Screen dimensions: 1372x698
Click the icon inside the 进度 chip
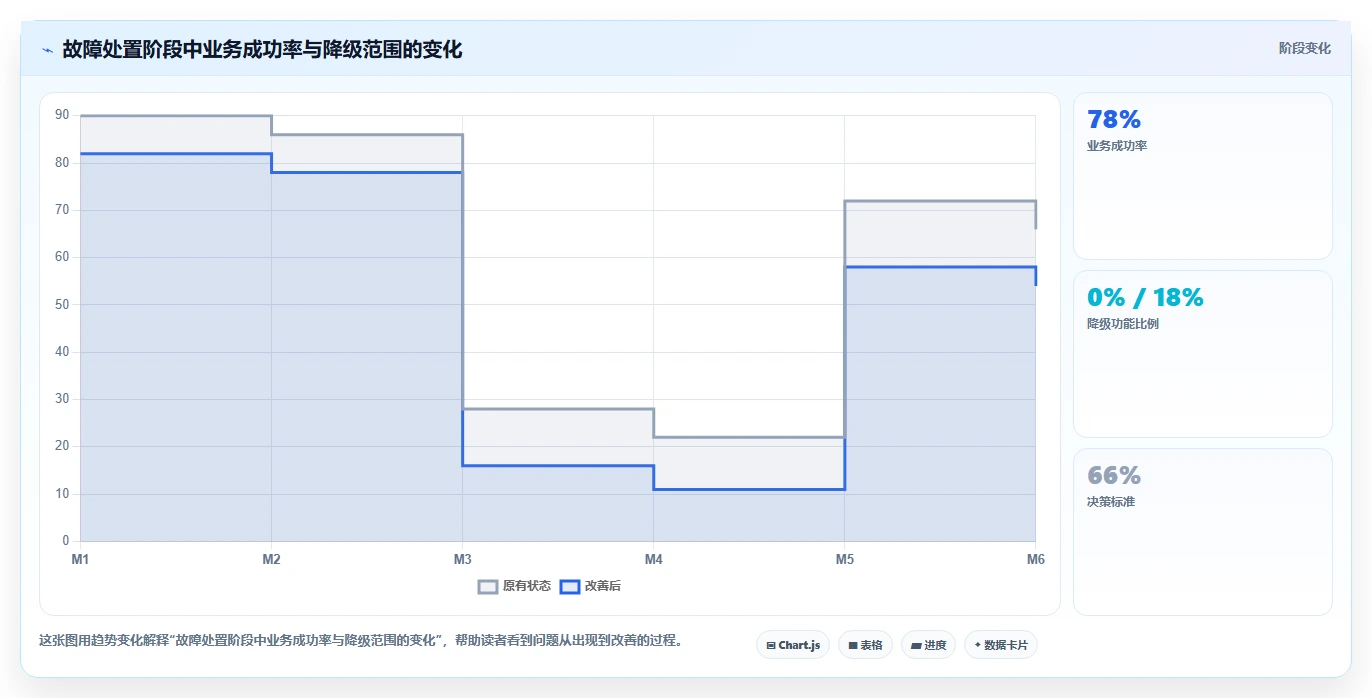(916, 646)
